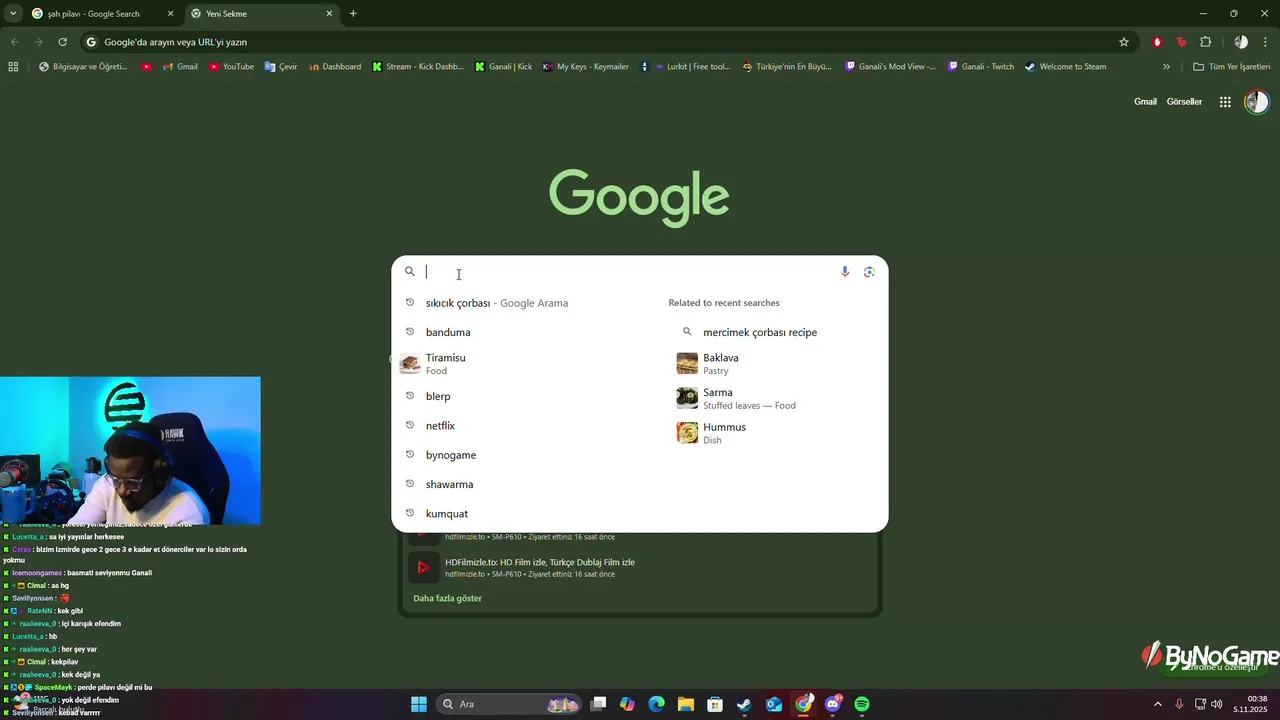Viewport: 1280px width, 720px height.
Task: Open File Explorer from taskbar
Action: point(685,704)
